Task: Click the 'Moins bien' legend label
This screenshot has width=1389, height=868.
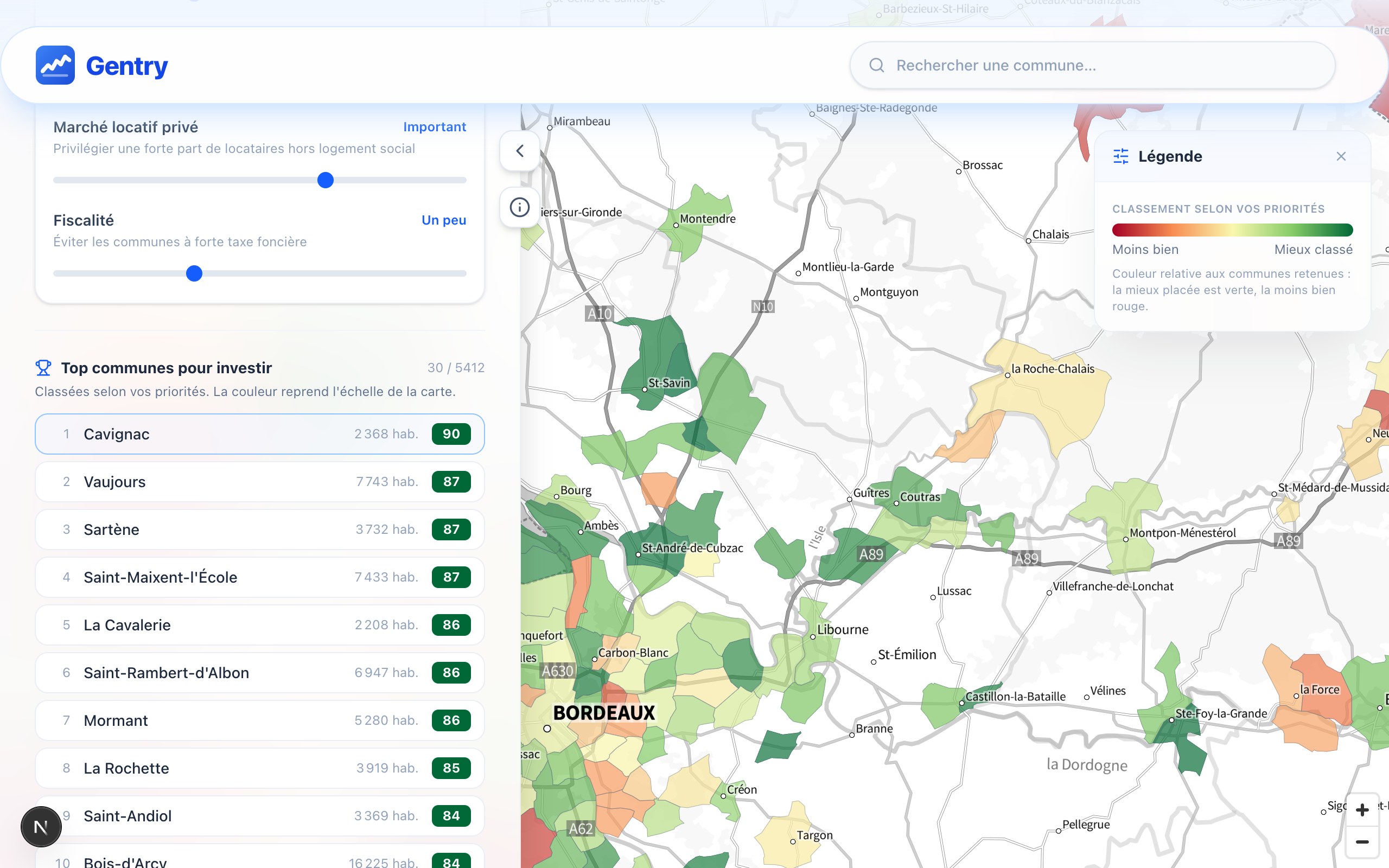Action: pos(1145,250)
